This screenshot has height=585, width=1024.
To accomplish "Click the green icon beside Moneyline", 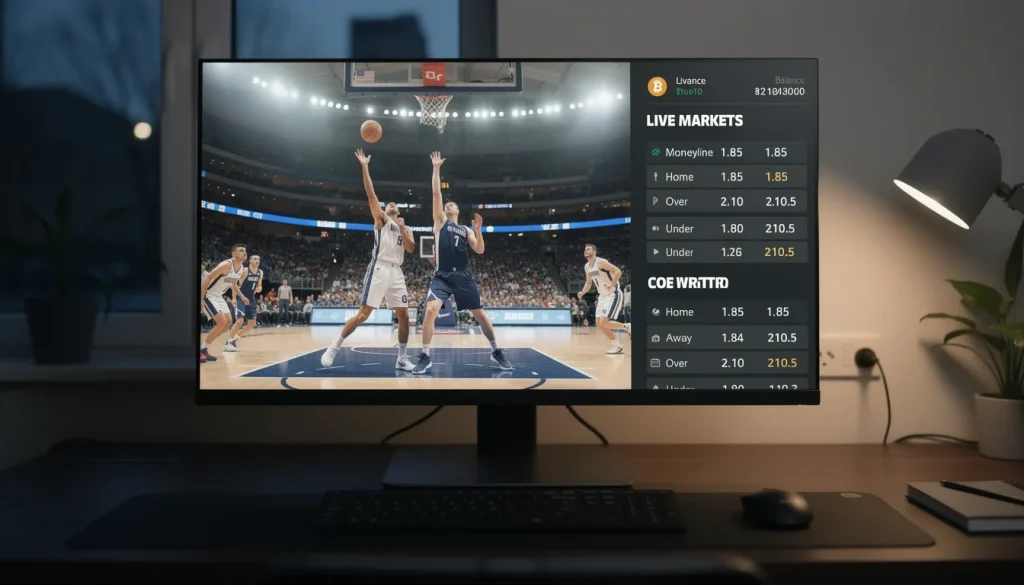I will pyautogui.click(x=656, y=153).
